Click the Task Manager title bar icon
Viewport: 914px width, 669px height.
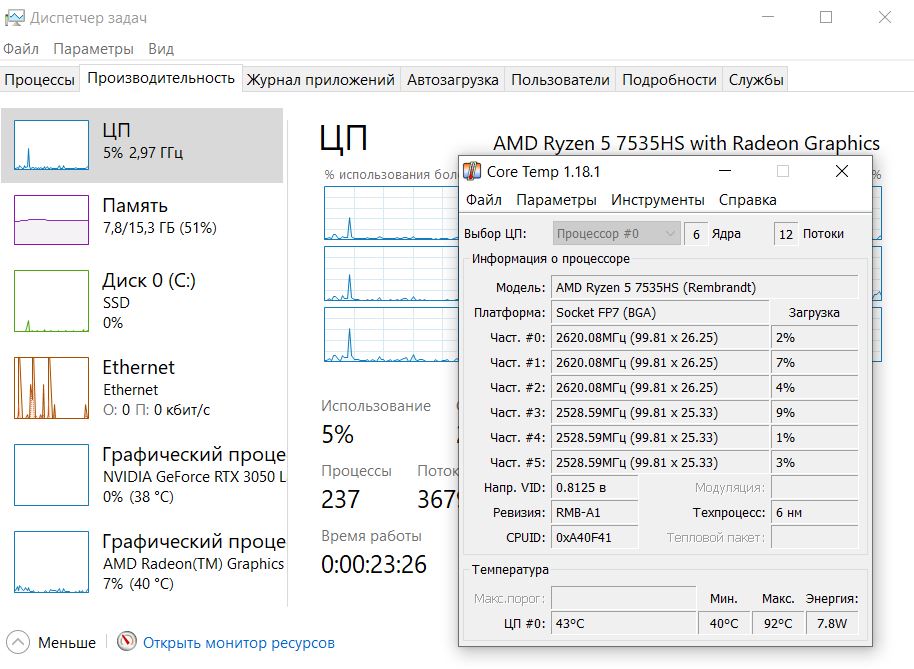tap(14, 17)
